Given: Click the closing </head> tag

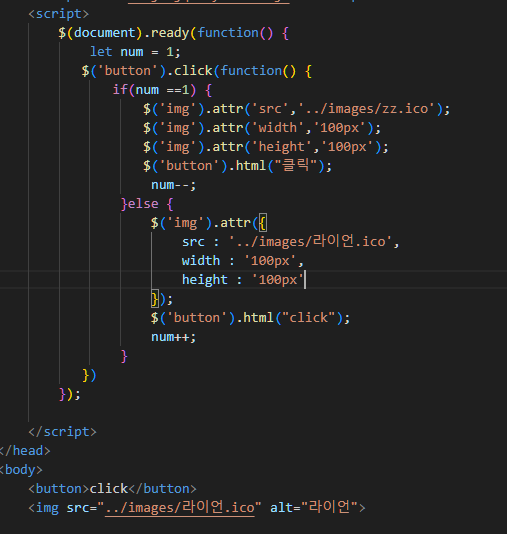Looking at the screenshot, I should 25,451.
